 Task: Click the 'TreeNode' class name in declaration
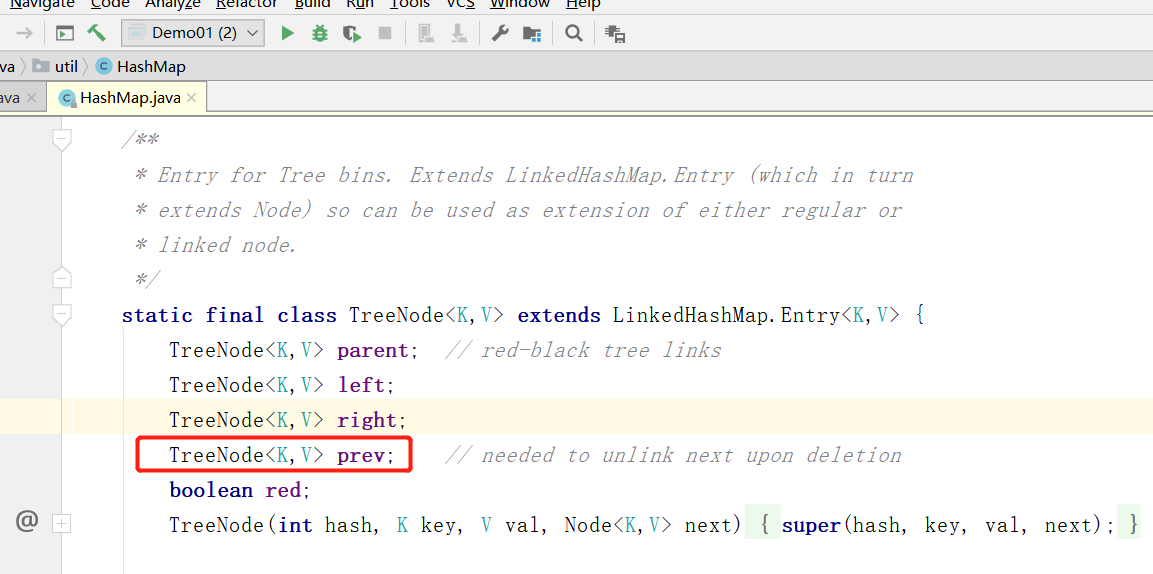pos(397,315)
